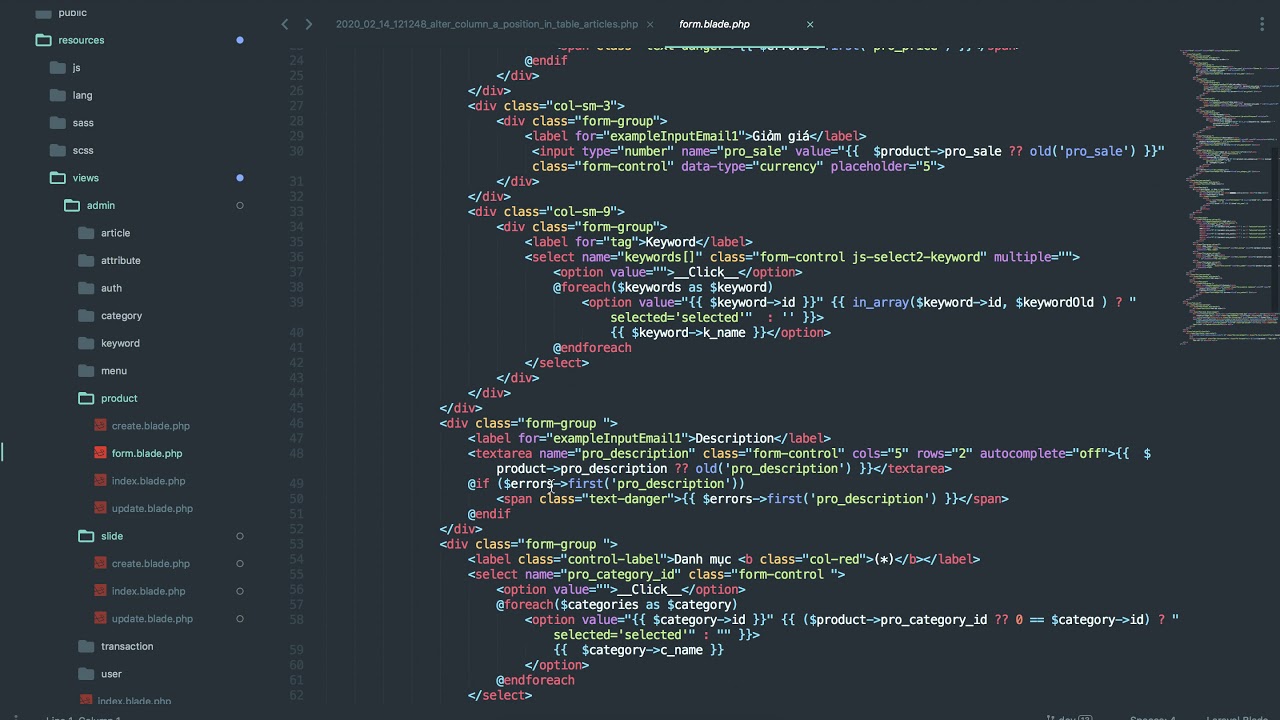Click the file icon of product's create.blade.php
Viewport: 1280px width, 720px height.
[100, 425]
